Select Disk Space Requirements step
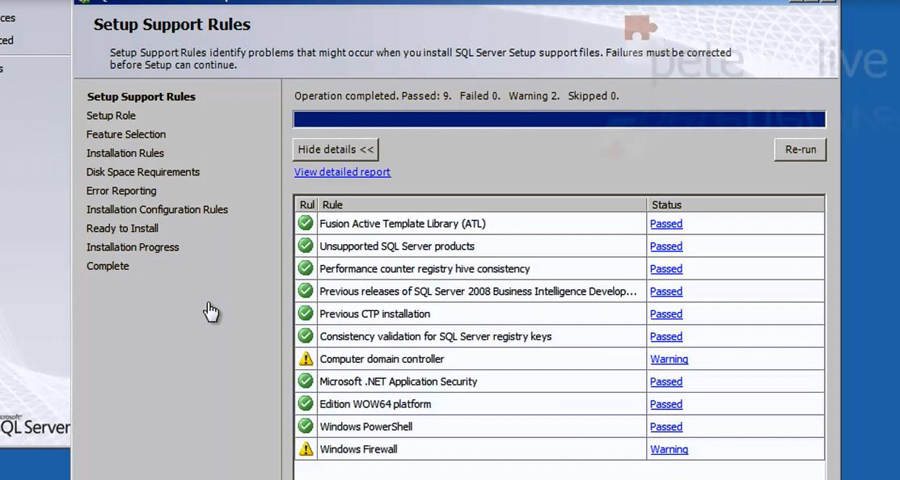900x480 pixels. [x=143, y=172]
